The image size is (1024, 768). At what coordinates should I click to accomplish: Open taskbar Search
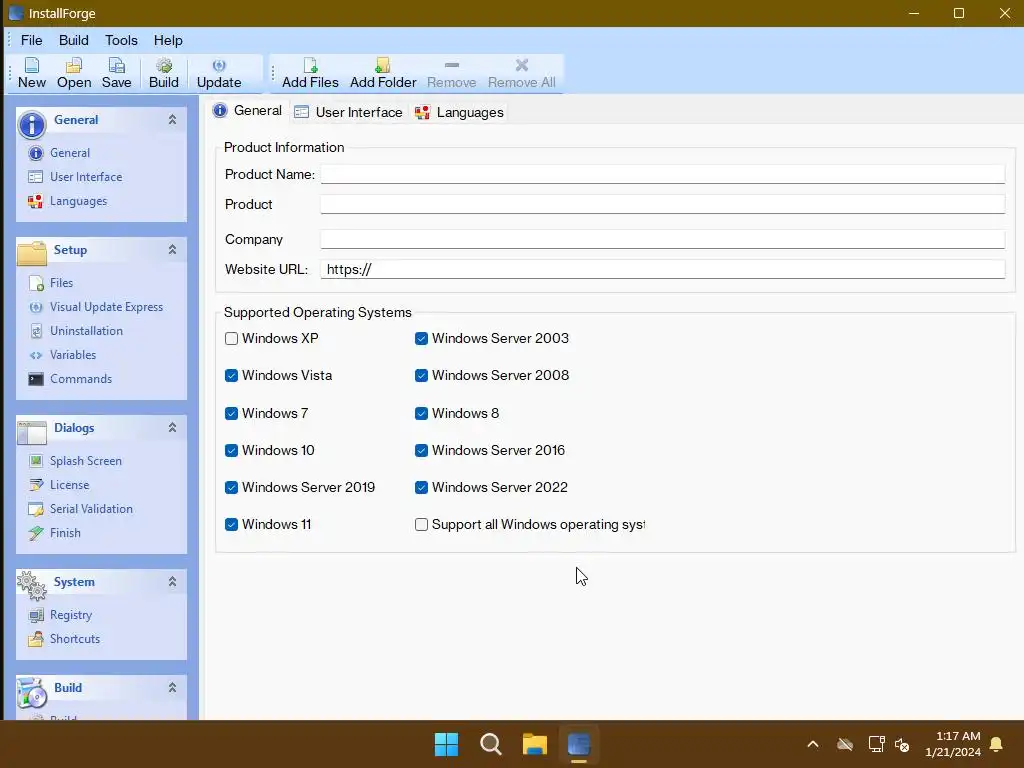click(490, 744)
